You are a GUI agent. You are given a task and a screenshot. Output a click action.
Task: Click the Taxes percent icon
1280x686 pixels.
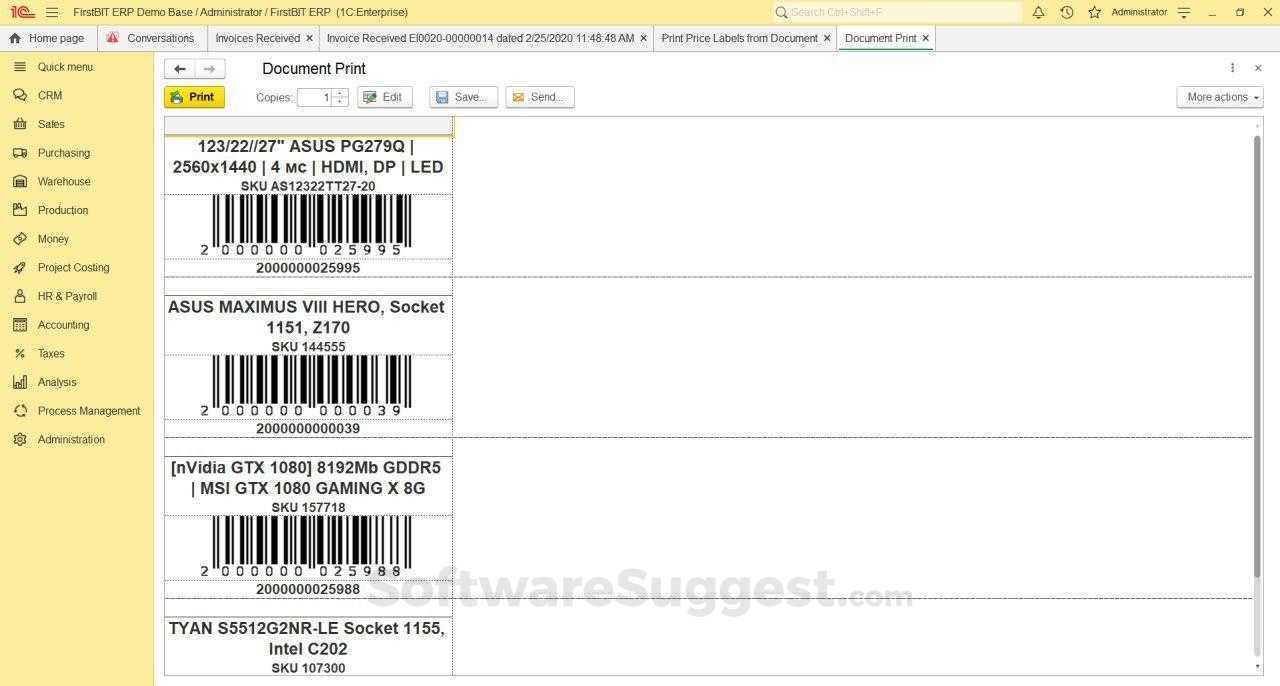(20, 353)
